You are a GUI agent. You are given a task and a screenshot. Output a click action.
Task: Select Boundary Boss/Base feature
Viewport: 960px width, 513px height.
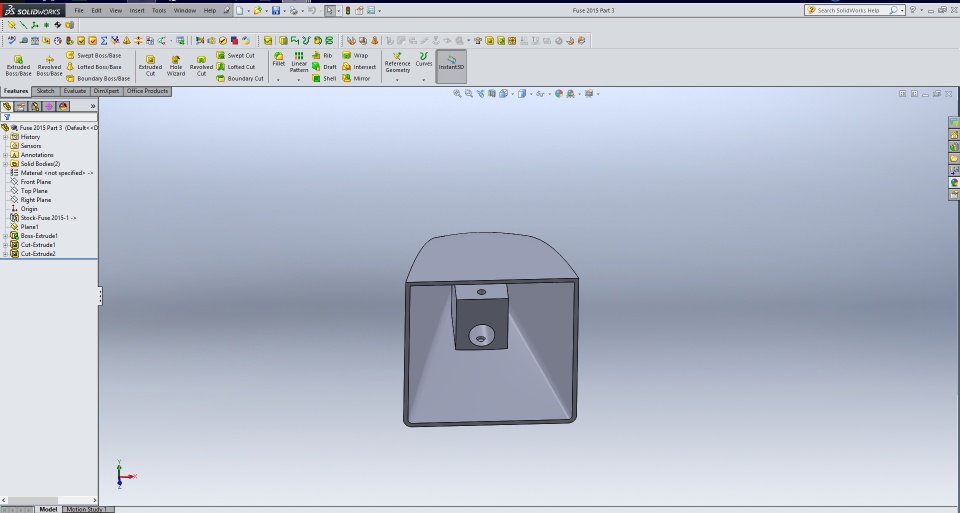tap(97, 78)
